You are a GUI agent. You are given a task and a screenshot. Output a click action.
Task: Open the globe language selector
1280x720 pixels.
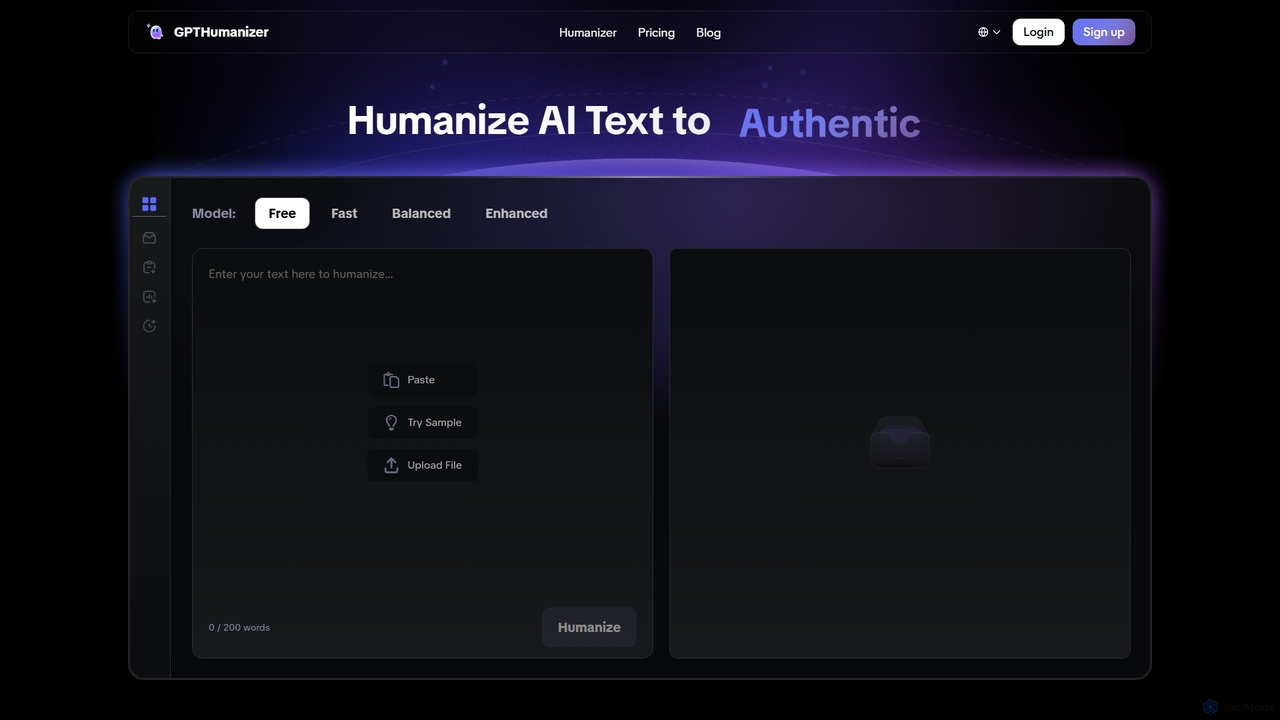point(989,32)
